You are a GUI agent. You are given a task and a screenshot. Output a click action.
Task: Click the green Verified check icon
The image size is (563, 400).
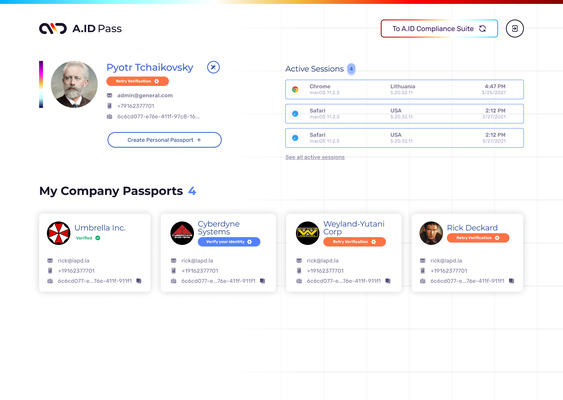point(98,238)
